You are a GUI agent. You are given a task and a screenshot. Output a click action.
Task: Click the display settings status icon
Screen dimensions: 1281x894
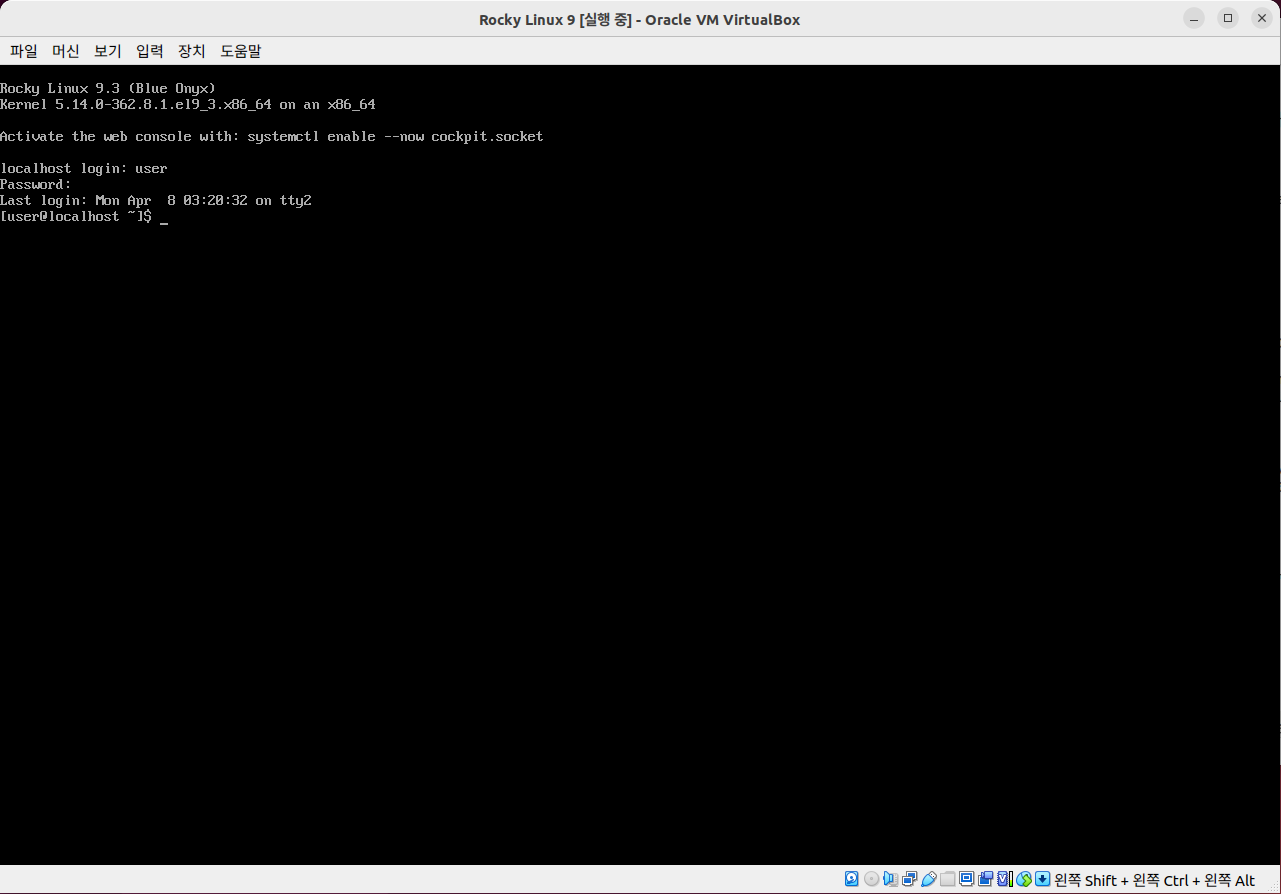click(x=967, y=879)
